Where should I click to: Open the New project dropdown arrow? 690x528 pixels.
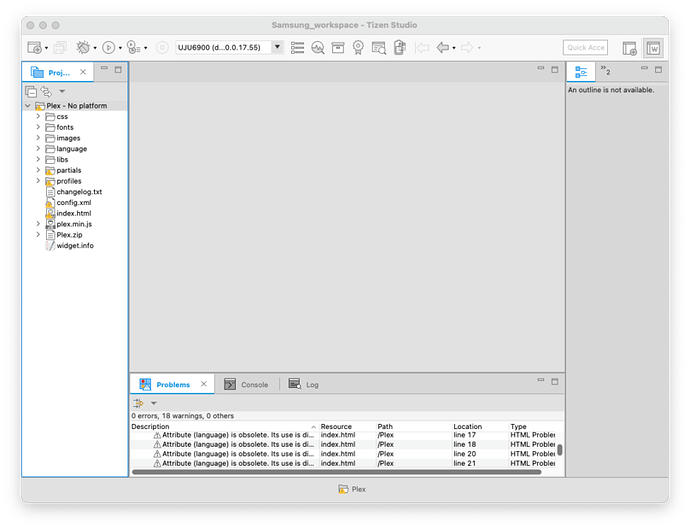coord(46,48)
